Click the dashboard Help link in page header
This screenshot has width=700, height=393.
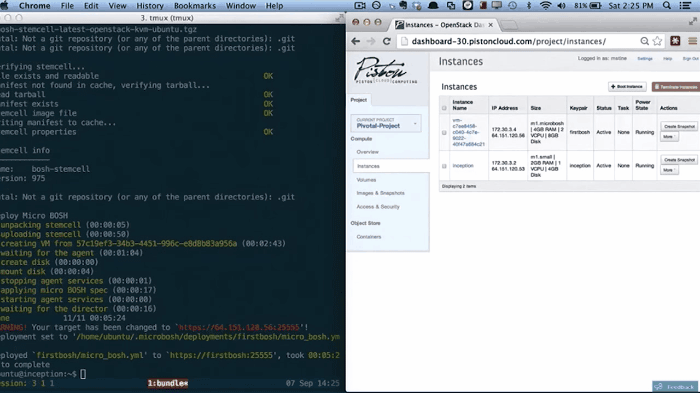click(667, 59)
